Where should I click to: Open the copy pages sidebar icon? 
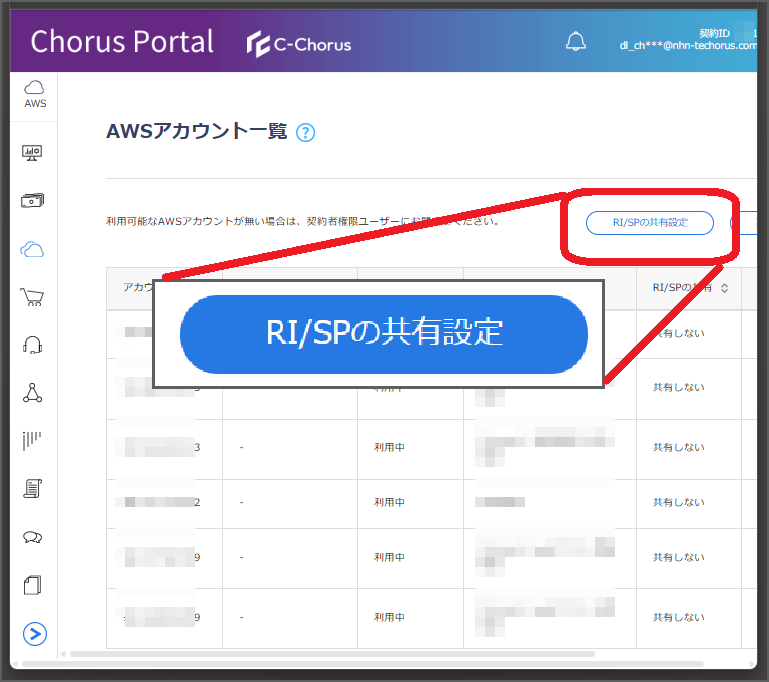coord(32,585)
